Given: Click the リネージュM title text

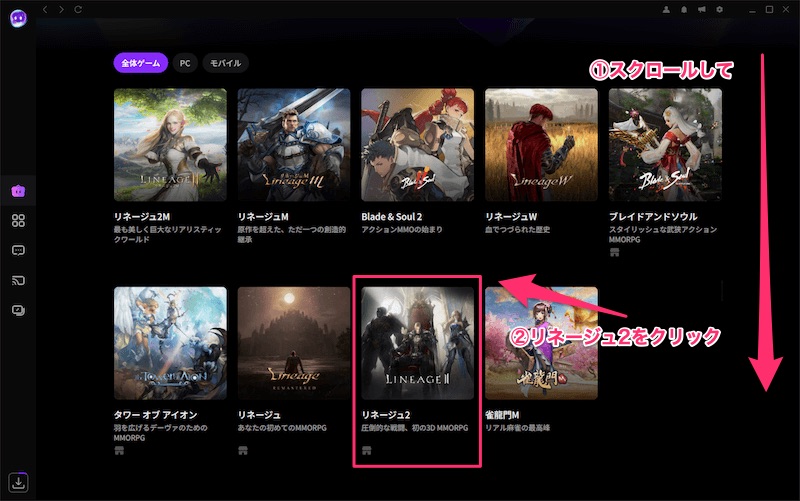Looking at the screenshot, I should pyautogui.click(x=263, y=216).
